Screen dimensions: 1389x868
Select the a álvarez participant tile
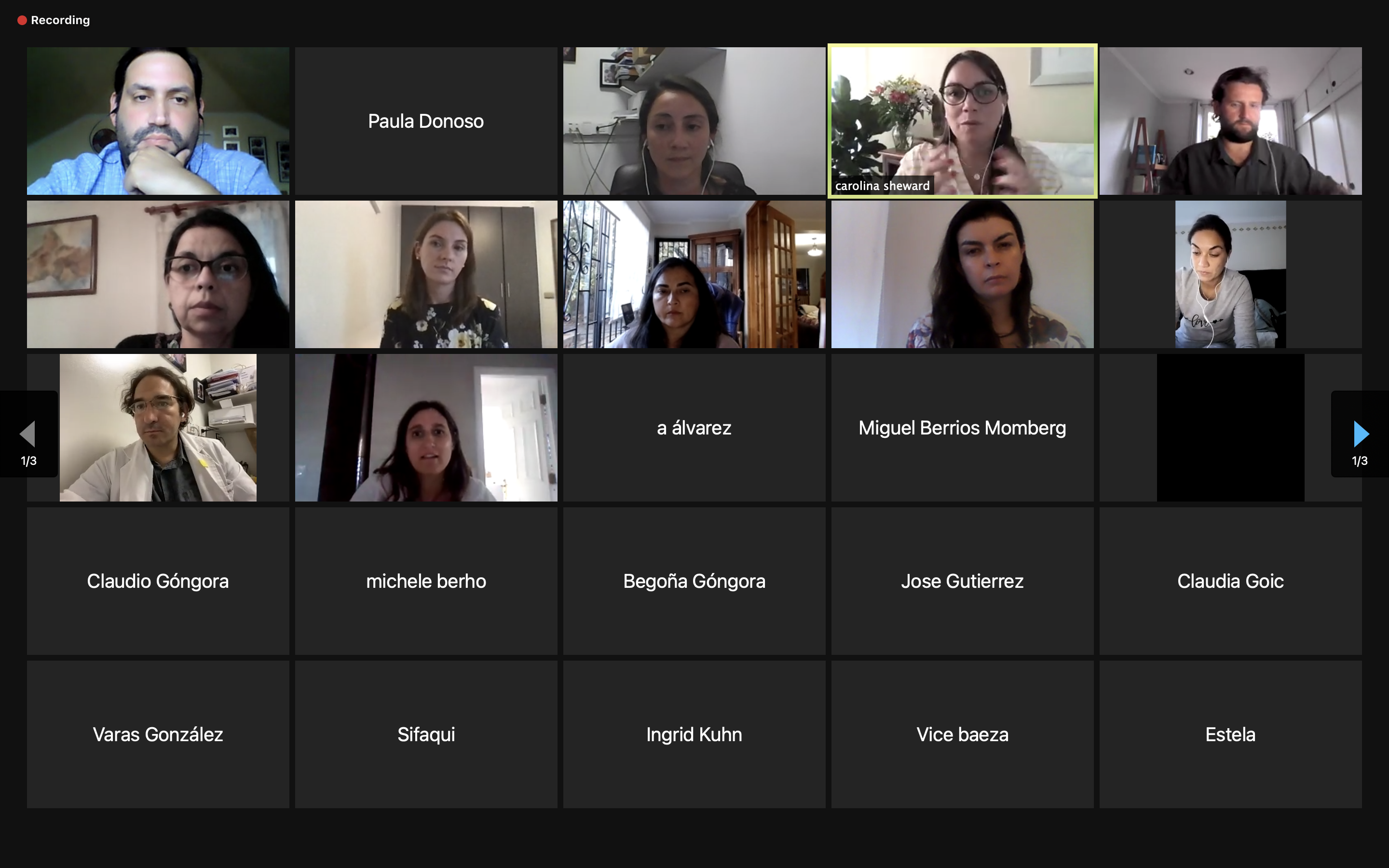point(694,428)
